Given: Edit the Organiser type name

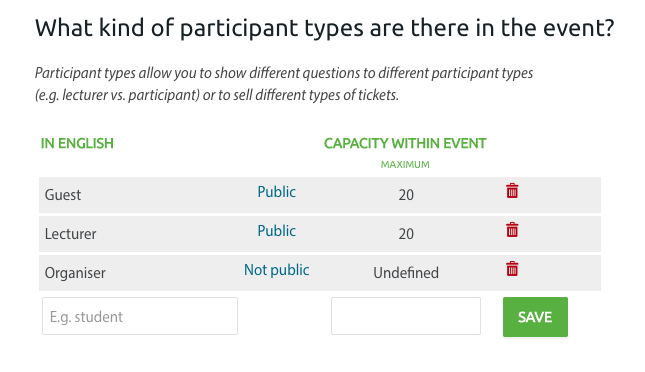Looking at the screenshot, I should (75, 273).
